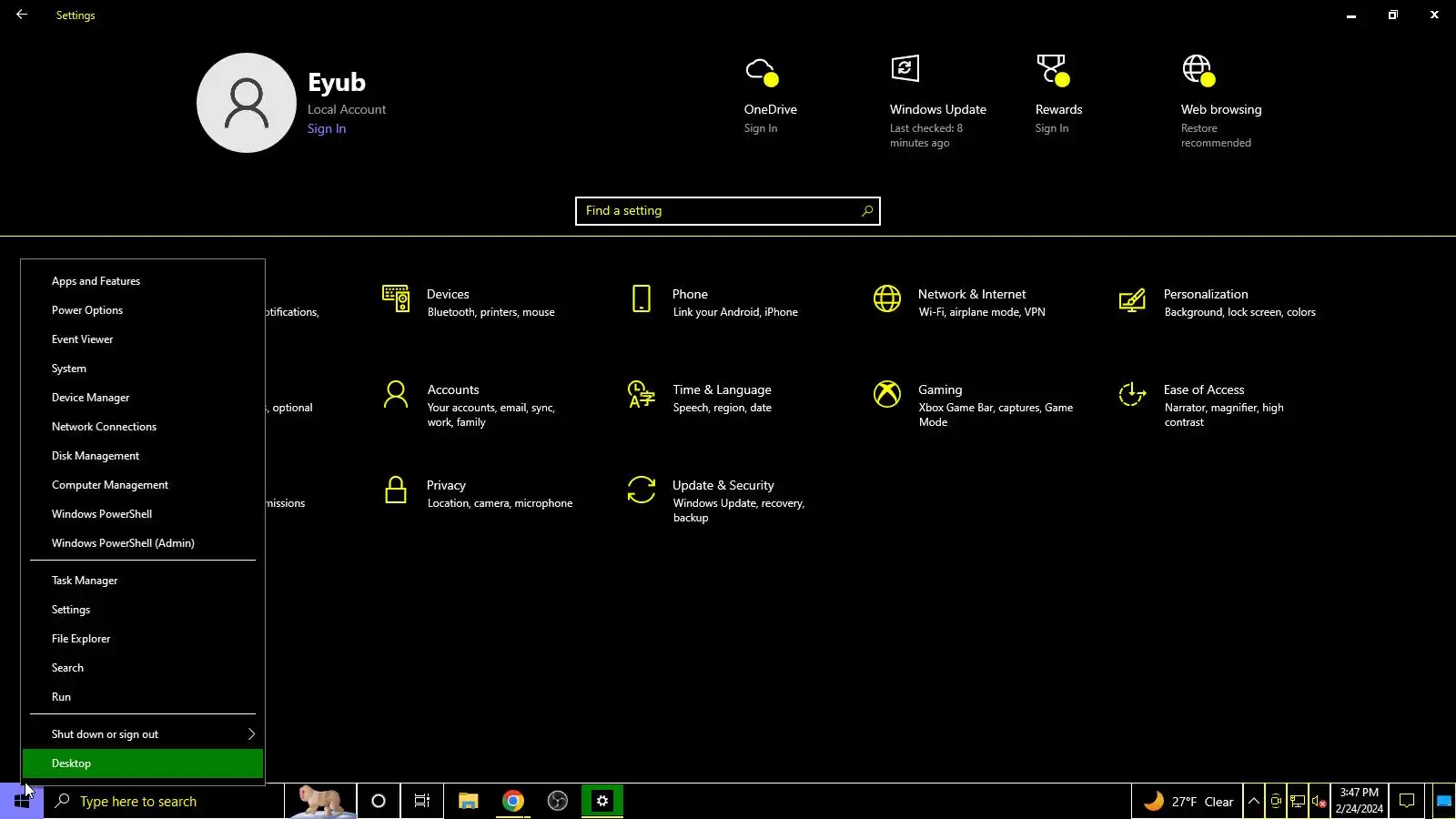Click the 'Last checked: 8 minutes ago' text

[926, 136]
